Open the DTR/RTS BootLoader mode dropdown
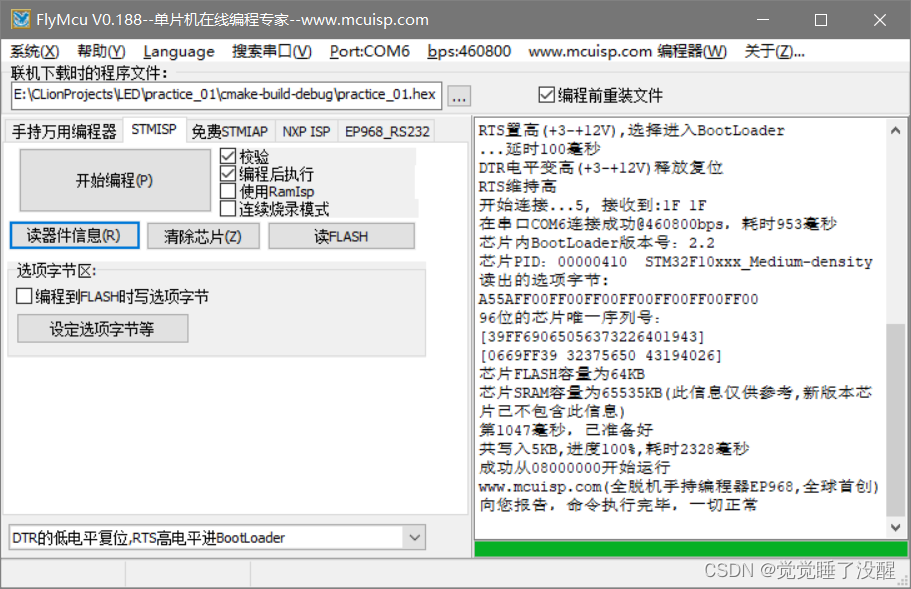 [x=215, y=537]
